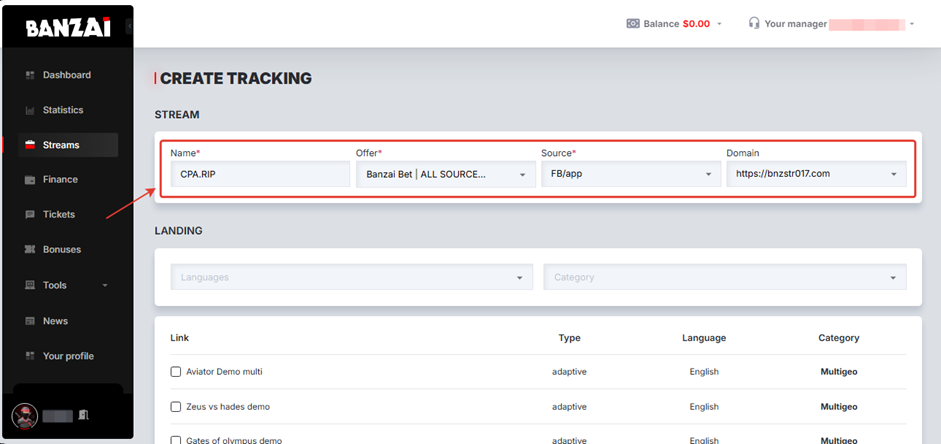Click the Bonuses ticket icon
941x444 pixels.
[x=30, y=250]
